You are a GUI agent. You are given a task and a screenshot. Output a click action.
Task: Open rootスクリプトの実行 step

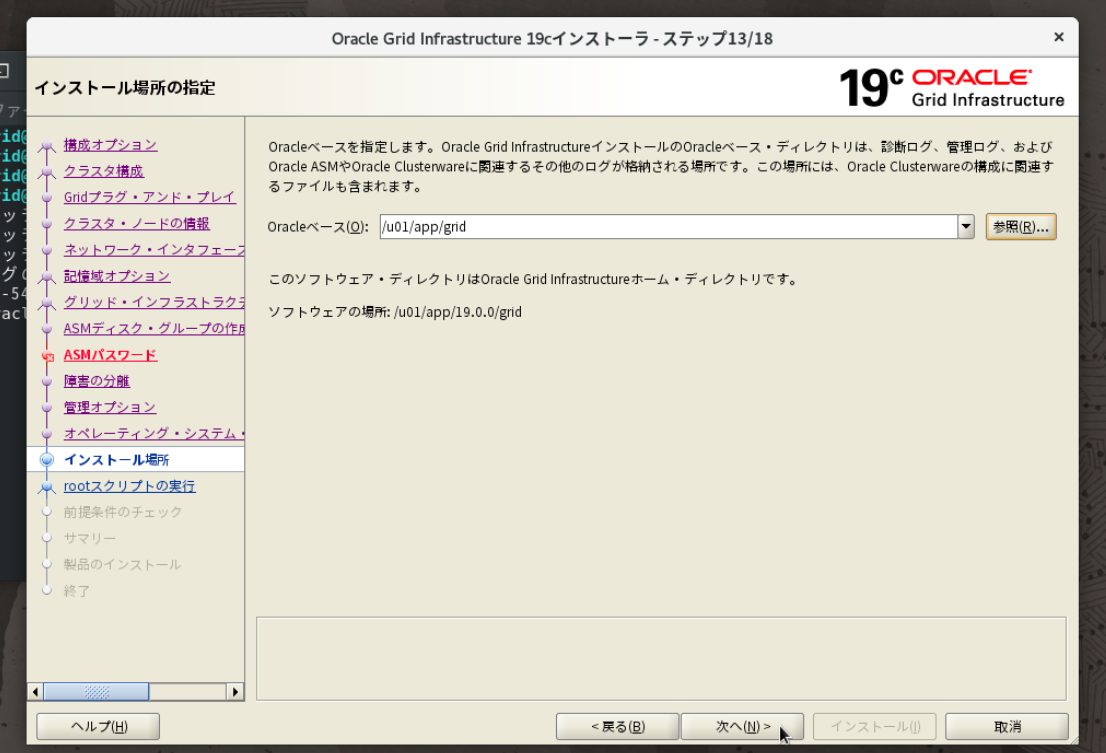[129, 486]
